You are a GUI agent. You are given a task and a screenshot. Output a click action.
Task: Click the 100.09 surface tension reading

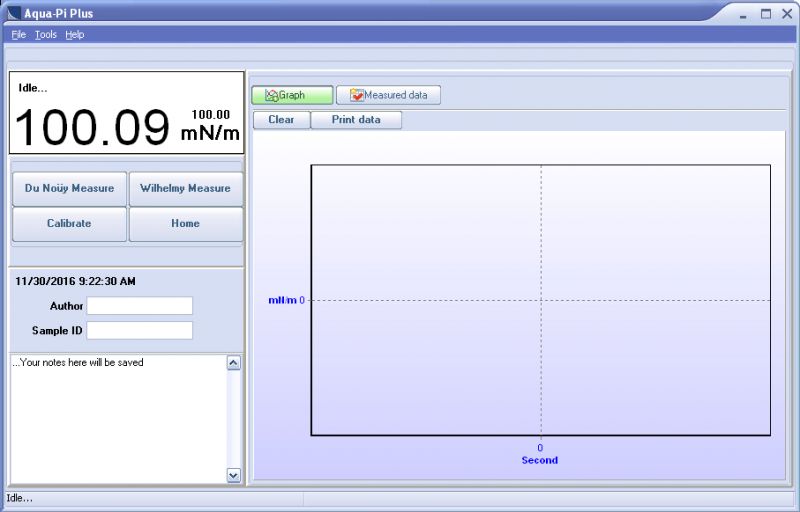click(x=92, y=127)
